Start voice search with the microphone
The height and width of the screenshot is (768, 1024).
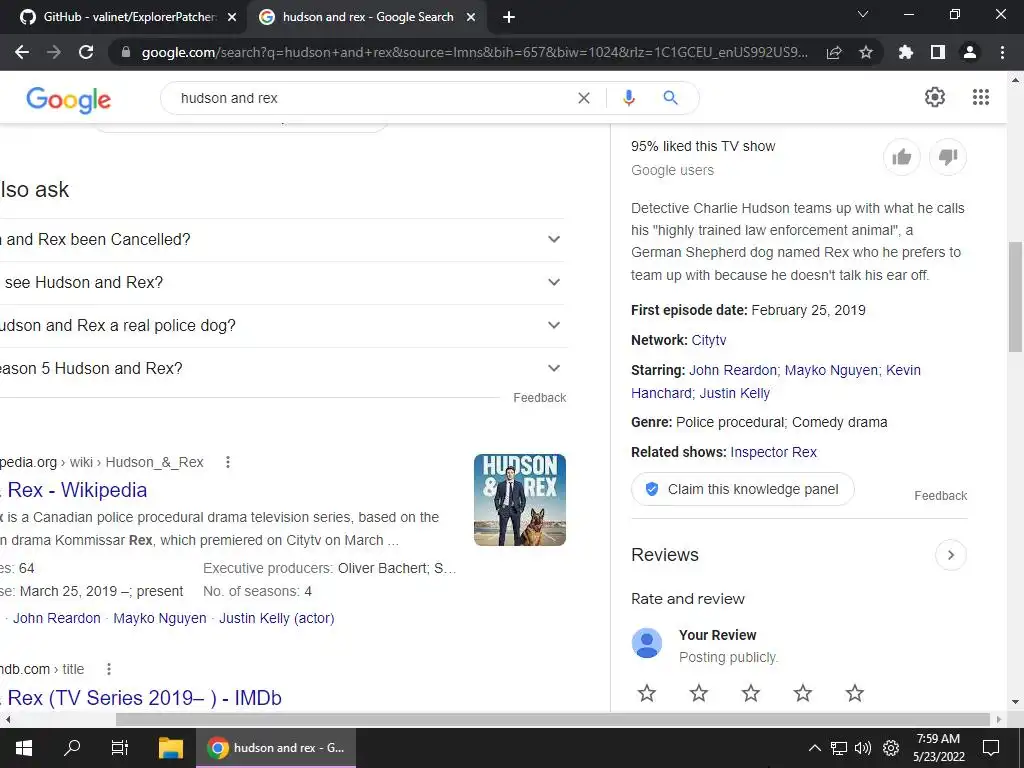coord(629,98)
